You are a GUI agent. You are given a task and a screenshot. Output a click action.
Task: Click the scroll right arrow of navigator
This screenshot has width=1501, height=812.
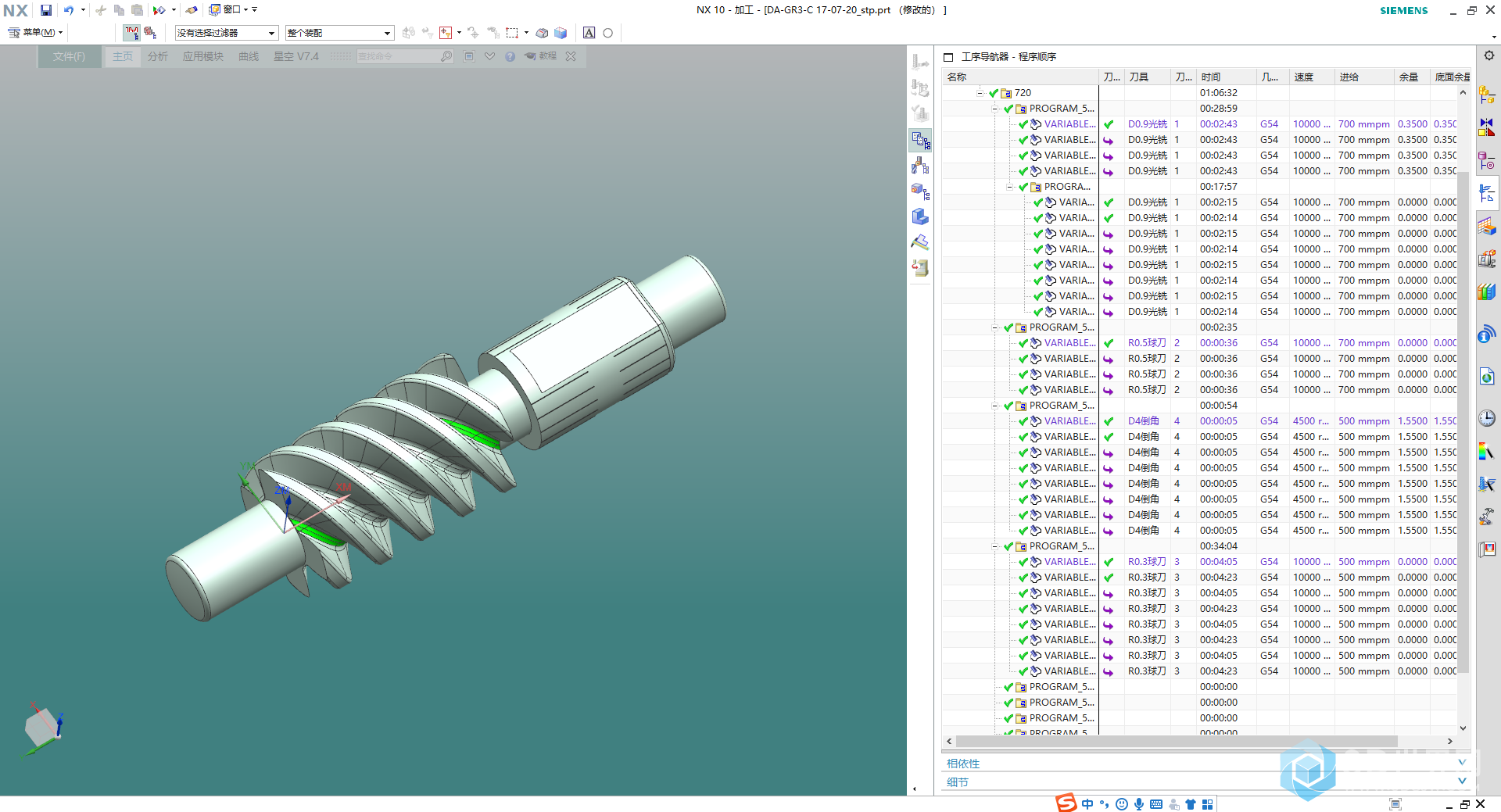point(1450,741)
